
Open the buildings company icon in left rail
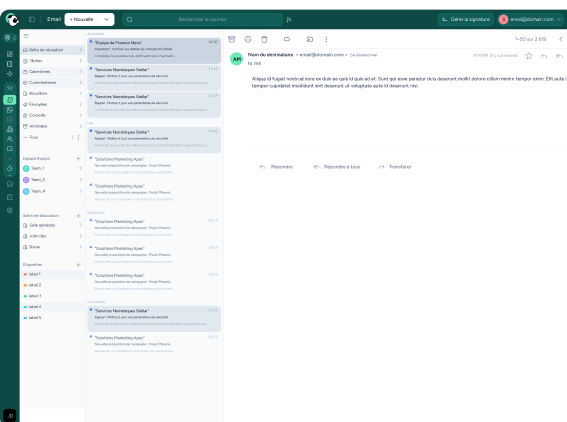point(10,129)
